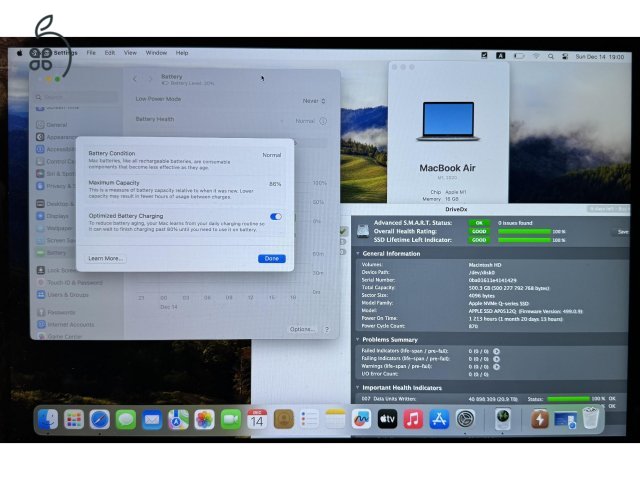
Task: Open the brown lightning bolt app in Dock
Action: (540, 419)
